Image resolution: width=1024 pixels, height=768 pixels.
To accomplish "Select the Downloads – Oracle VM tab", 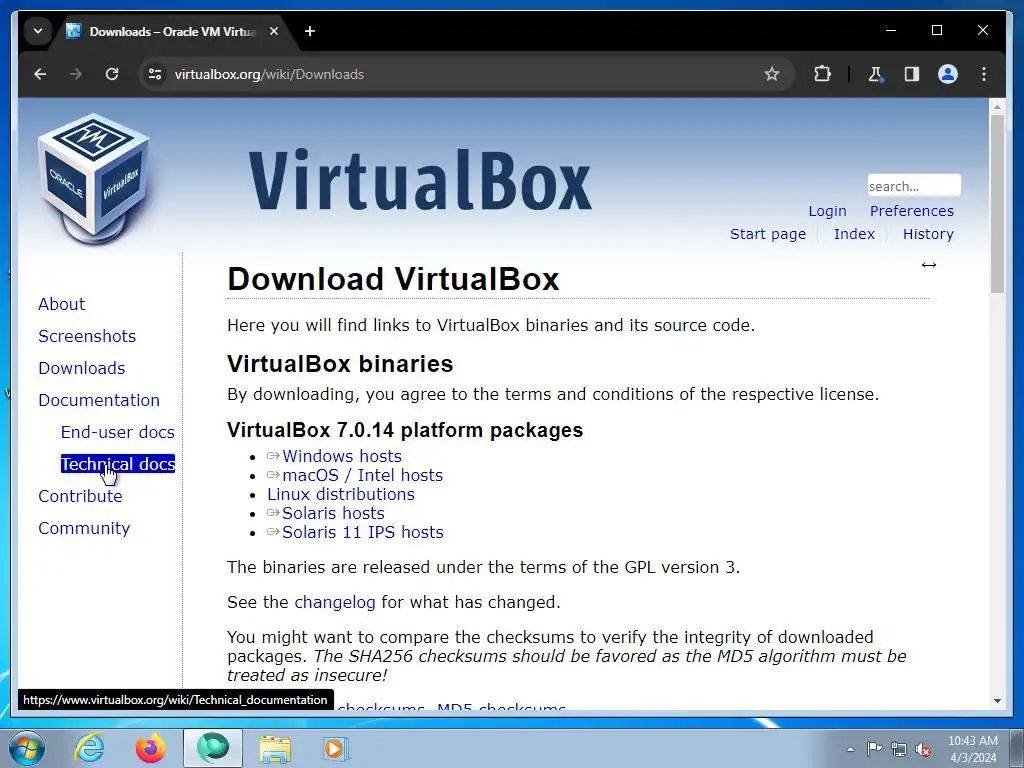I will click(173, 31).
